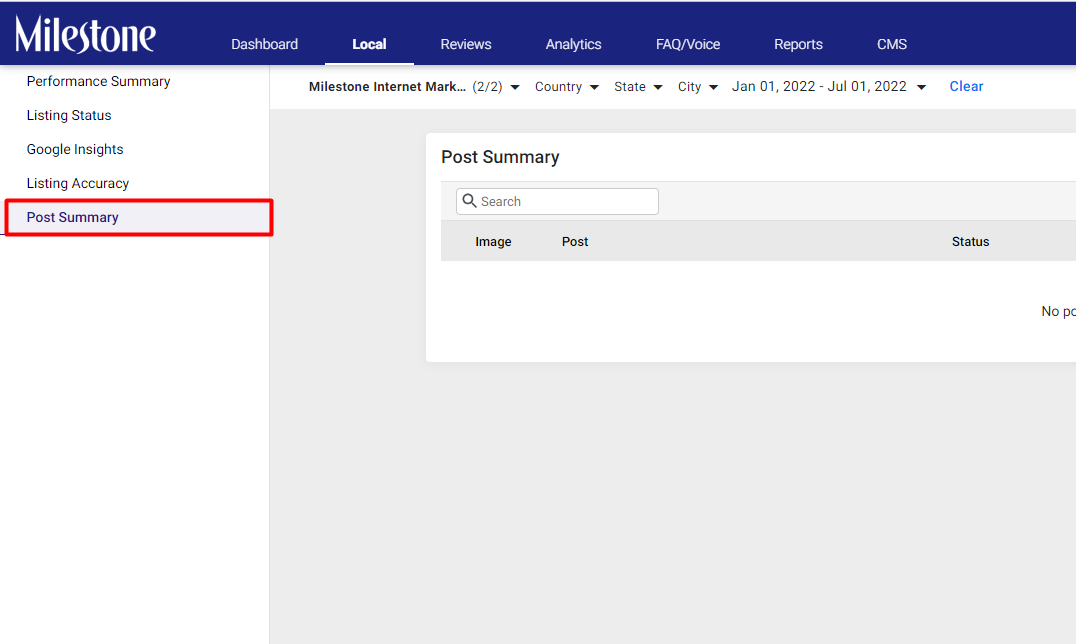Select the Local tab

369,44
